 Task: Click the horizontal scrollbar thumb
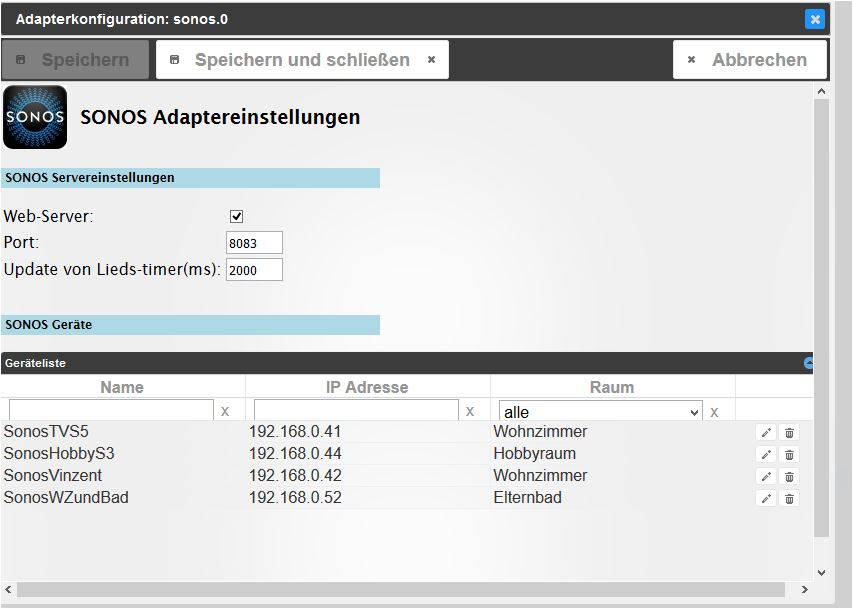tap(401, 589)
